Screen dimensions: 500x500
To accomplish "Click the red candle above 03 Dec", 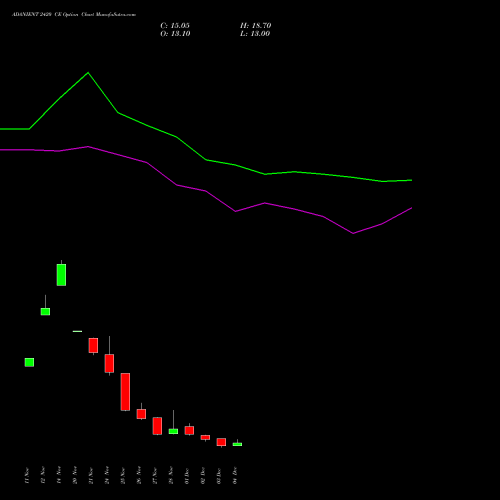I will coord(221,442).
